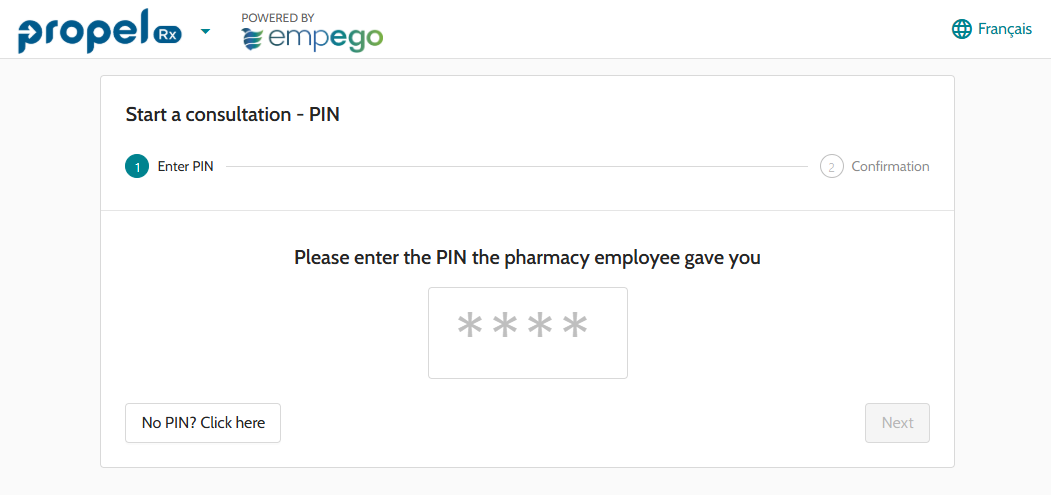Switch language to Français
This screenshot has height=495, width=1051.
1004,29
